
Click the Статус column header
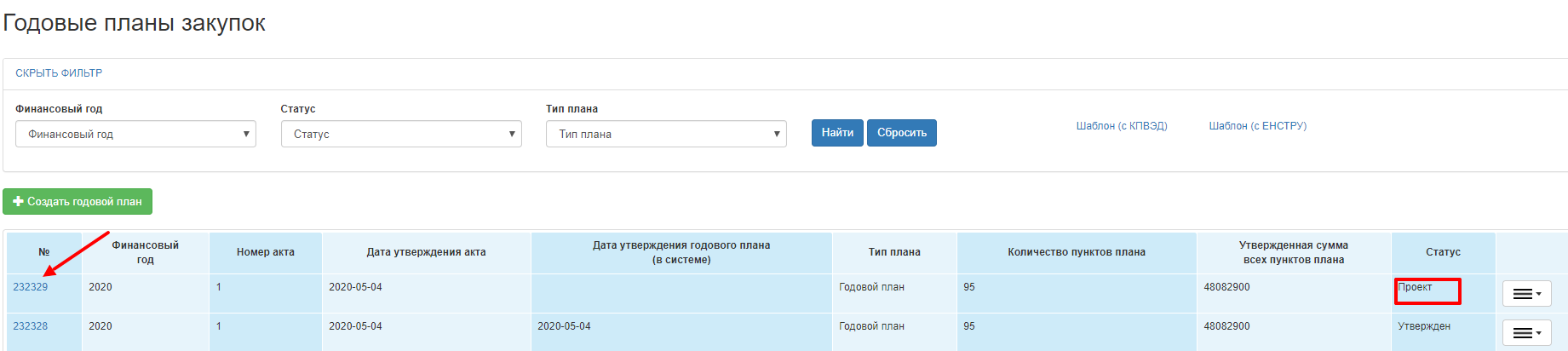[x=1443, y=252]
